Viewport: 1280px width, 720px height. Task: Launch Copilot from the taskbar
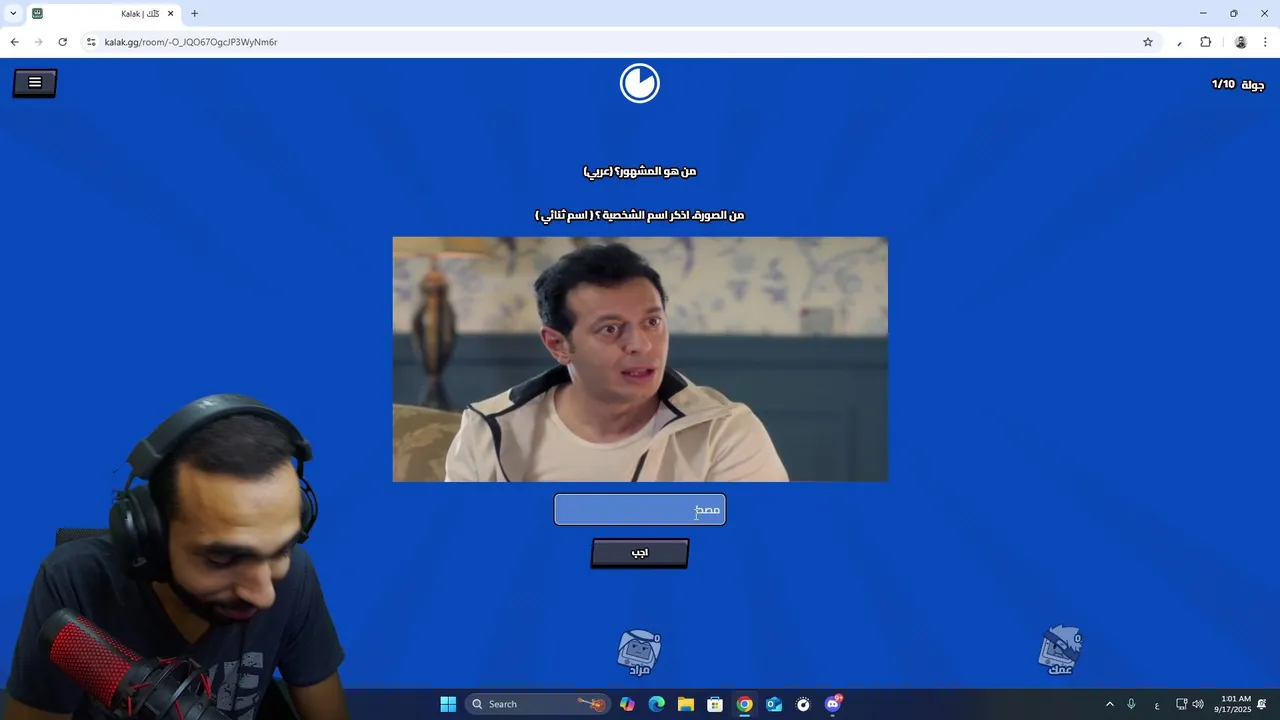627,704
